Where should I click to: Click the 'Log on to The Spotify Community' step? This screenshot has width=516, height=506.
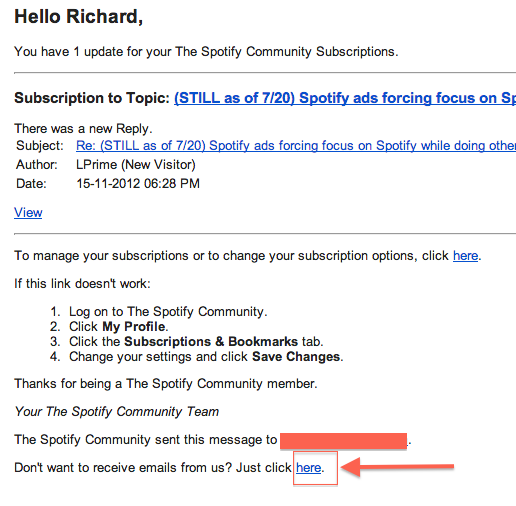(x=168, y=312)
